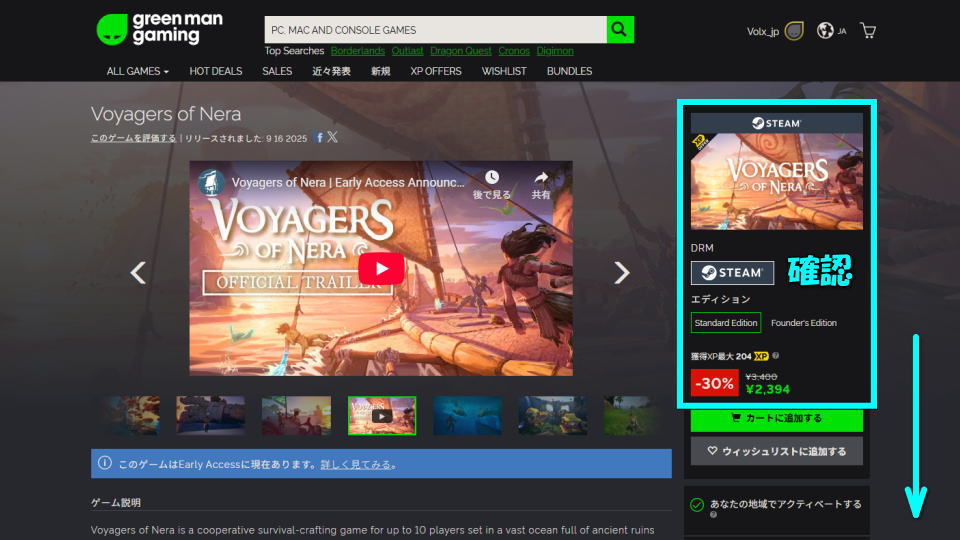Select the highlighted trailer video thumbnail
Image resolution: width=960 pixels, height=540 pixels.
pyautogui.click(x=382, y=416)
